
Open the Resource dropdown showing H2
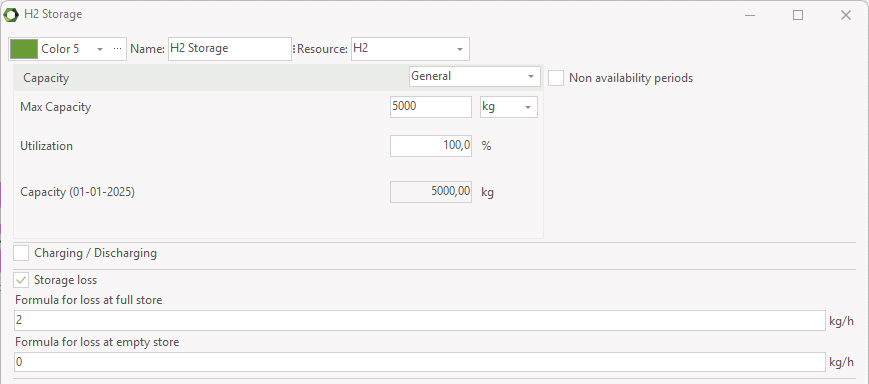coord(410,49)
